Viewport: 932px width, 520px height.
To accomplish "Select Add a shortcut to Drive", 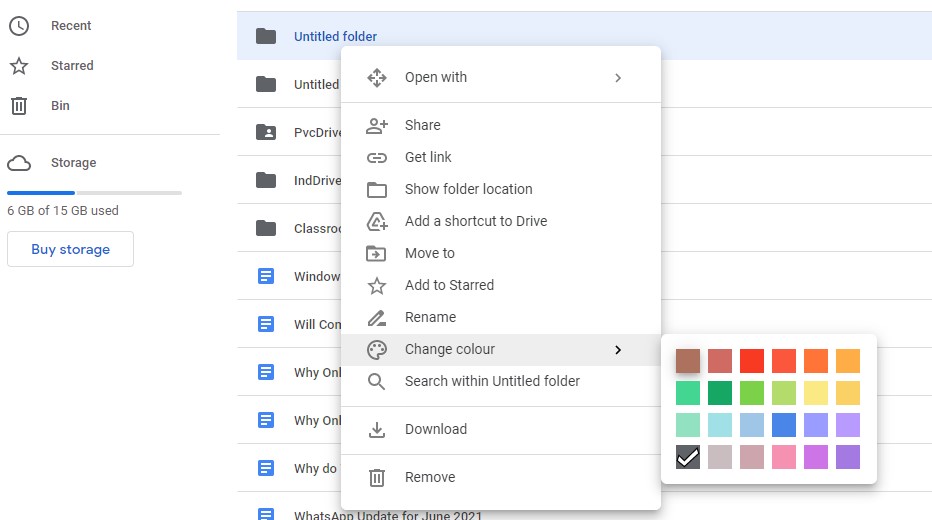I will pyautogui.click(x=475, y=221).
